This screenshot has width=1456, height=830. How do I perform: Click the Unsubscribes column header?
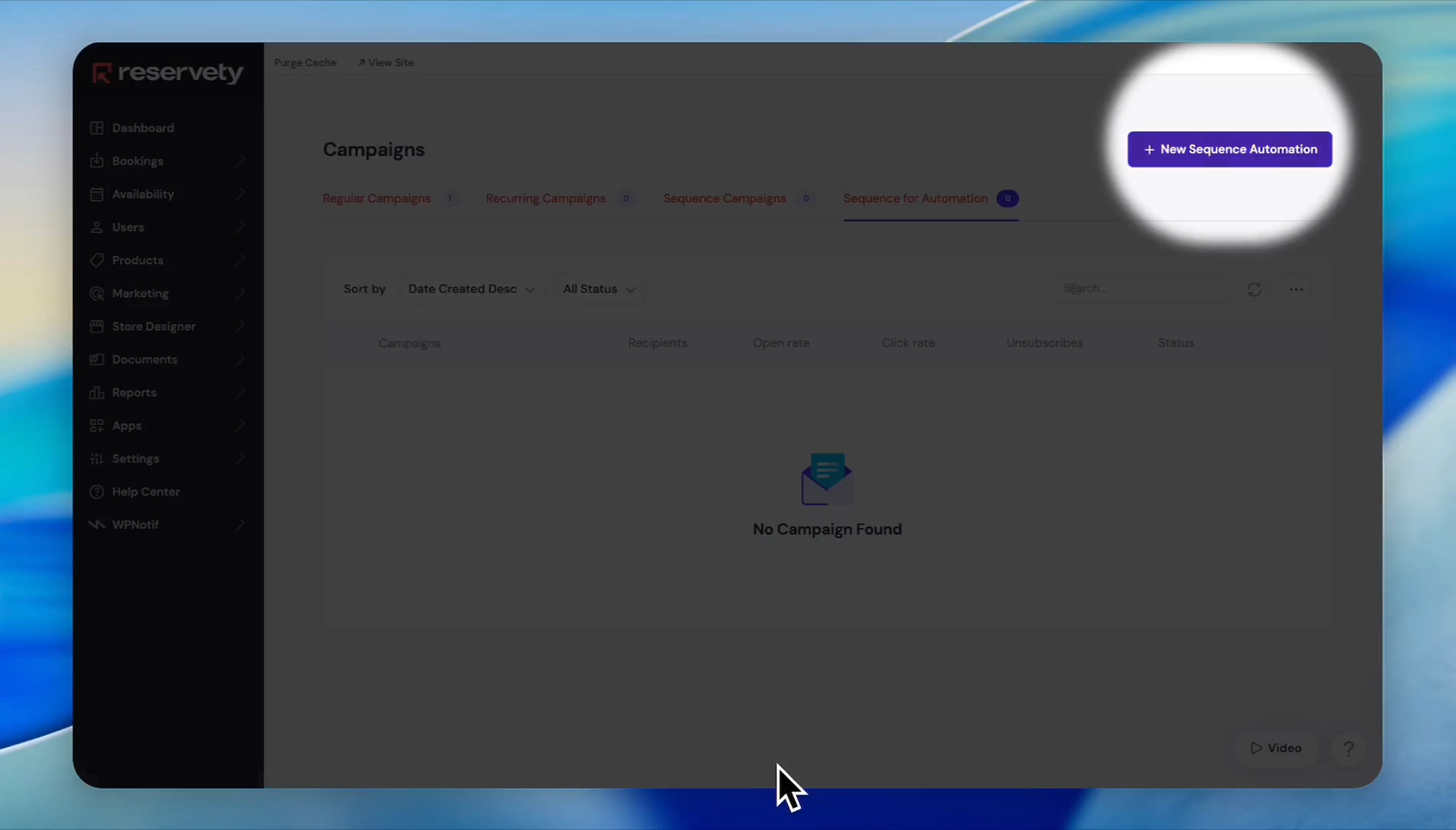[x=1045, y=343]
